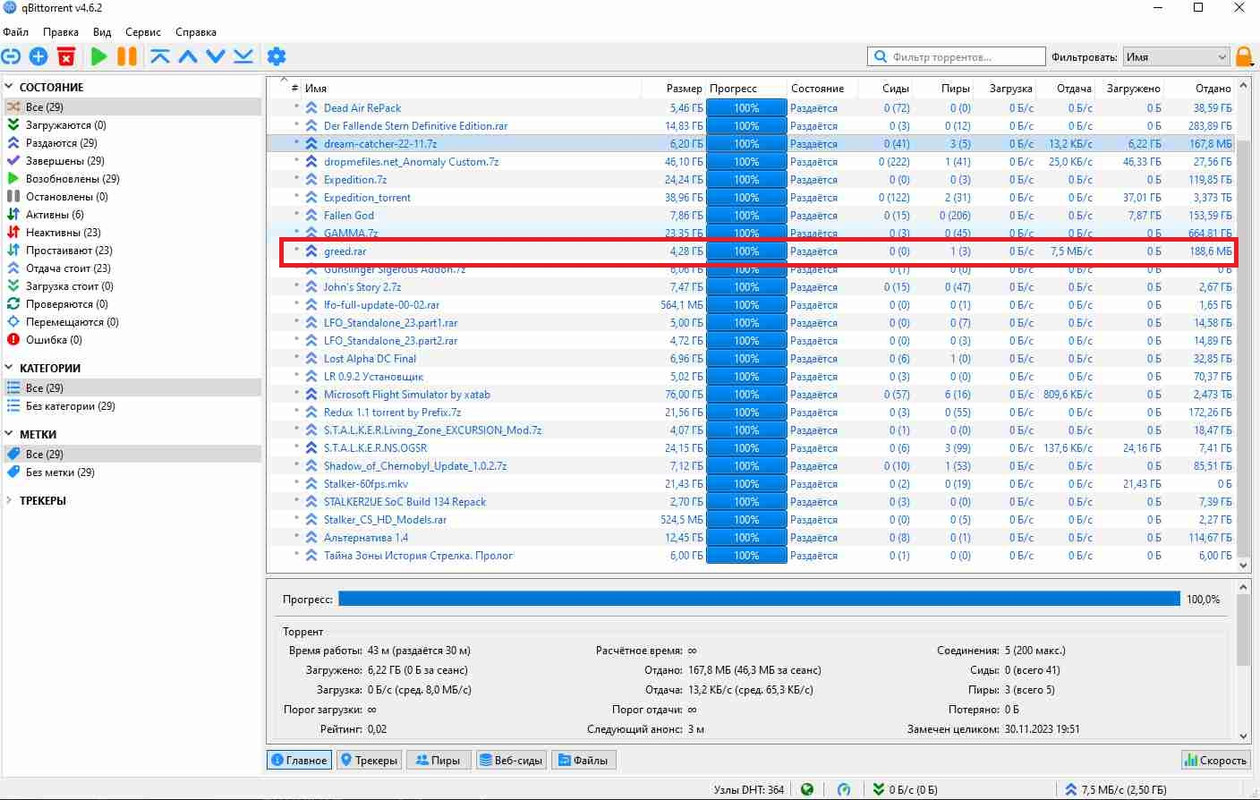Move the torrent to the top of the queue
The image size is (1260, 800).
[160, 57]
